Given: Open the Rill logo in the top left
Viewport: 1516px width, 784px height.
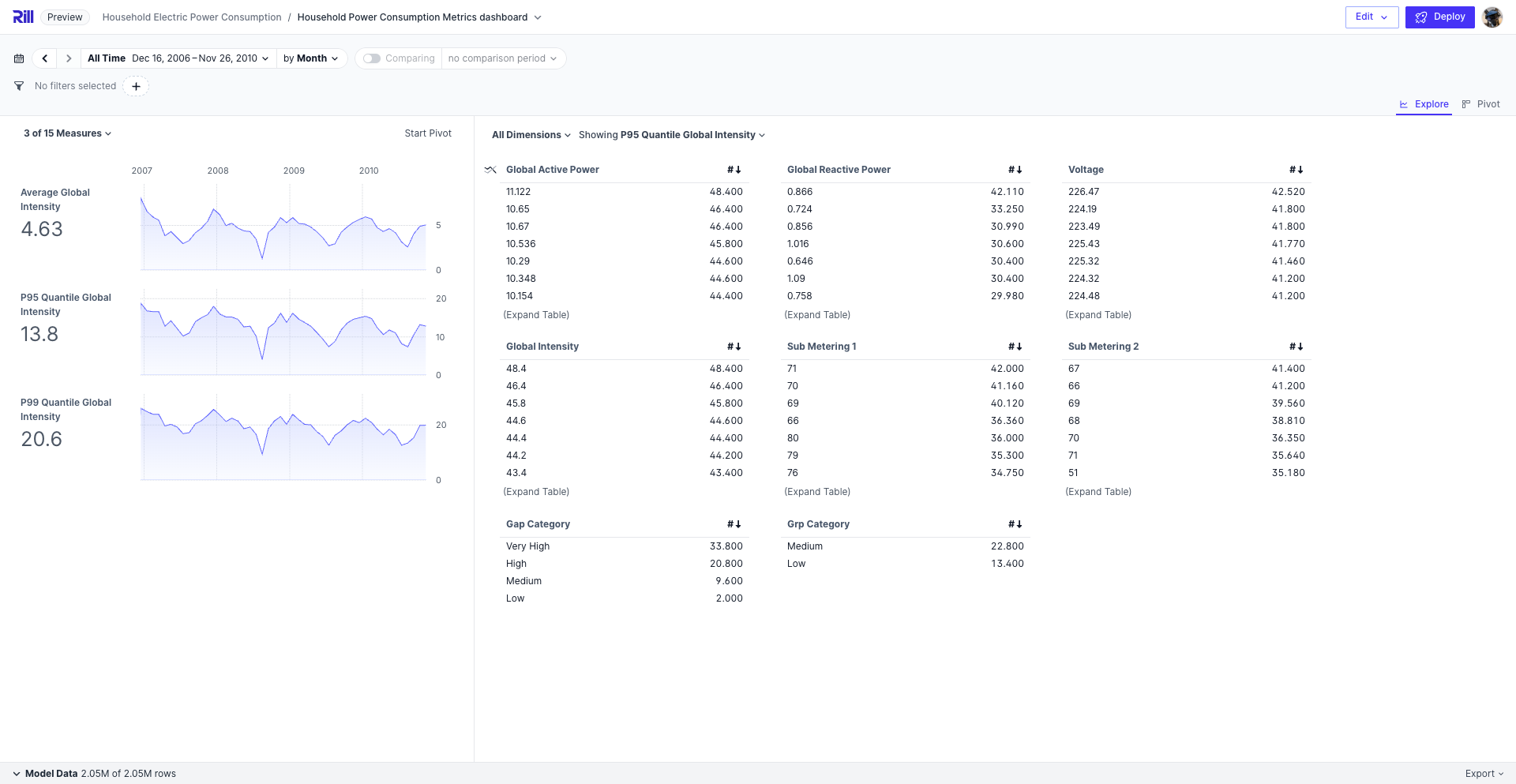Looking at the screenshot, I should (23, 16).
